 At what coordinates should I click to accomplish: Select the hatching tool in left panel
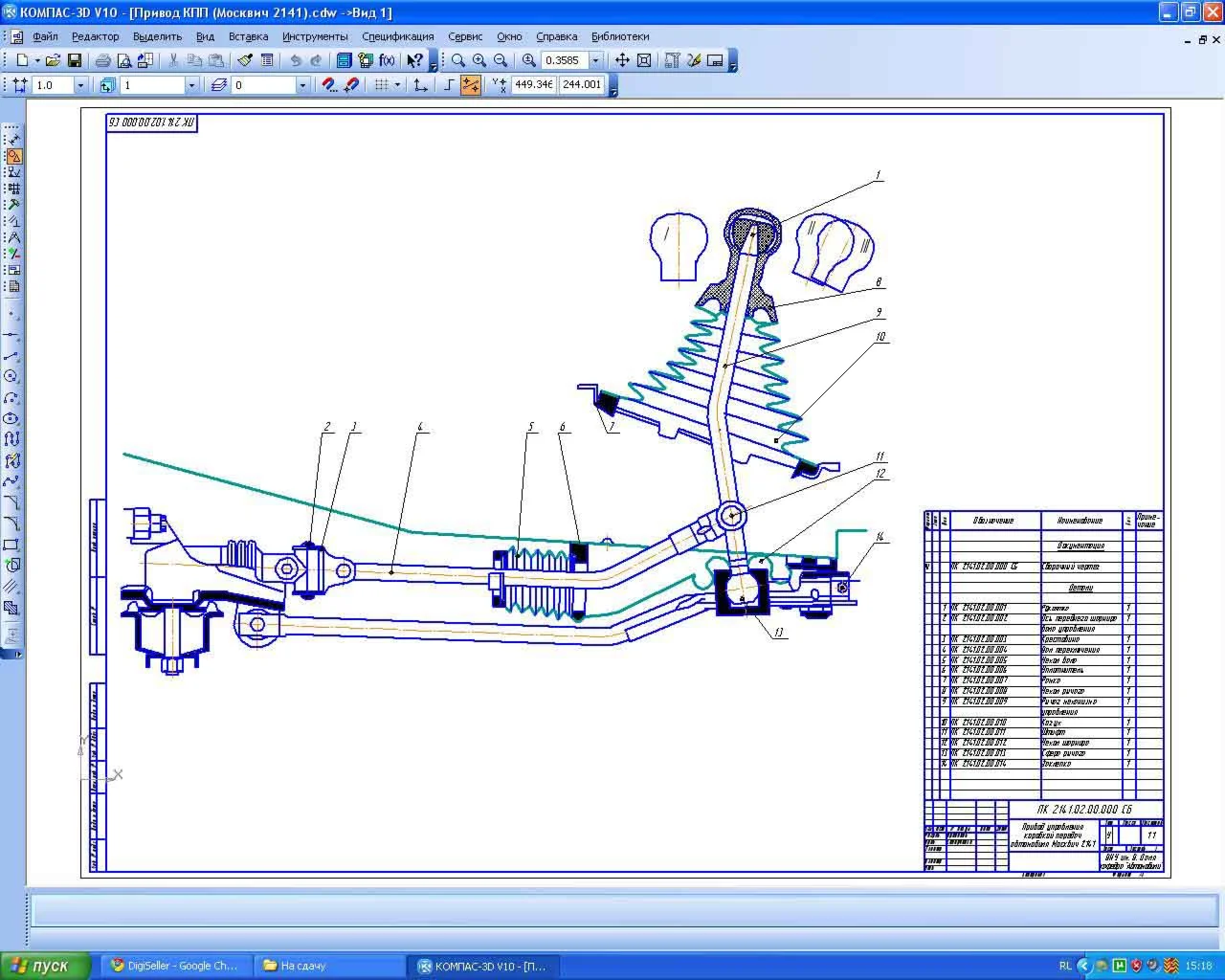11,587
